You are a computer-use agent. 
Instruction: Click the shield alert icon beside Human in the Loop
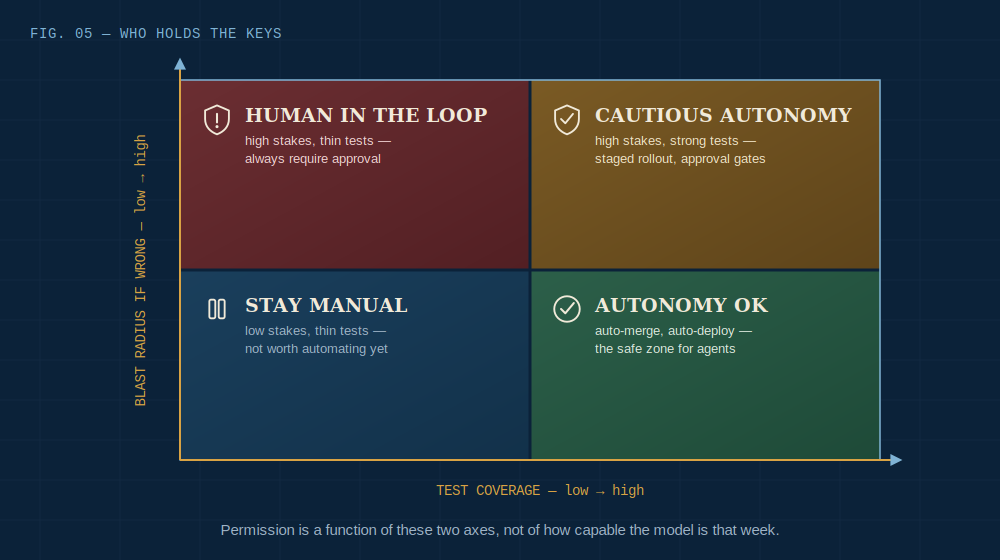217,120
